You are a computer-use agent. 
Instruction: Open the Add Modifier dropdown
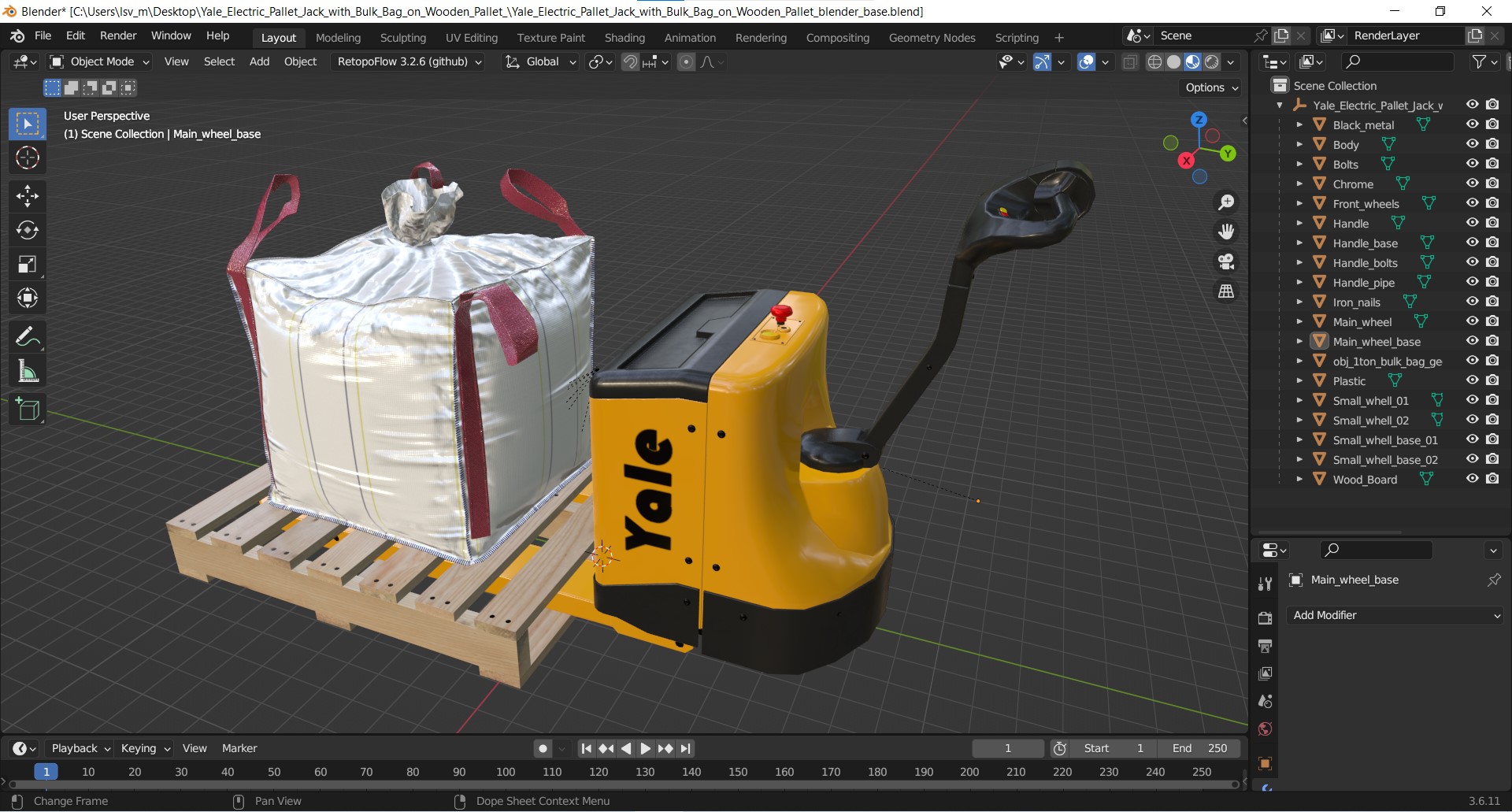[1395, 615]
